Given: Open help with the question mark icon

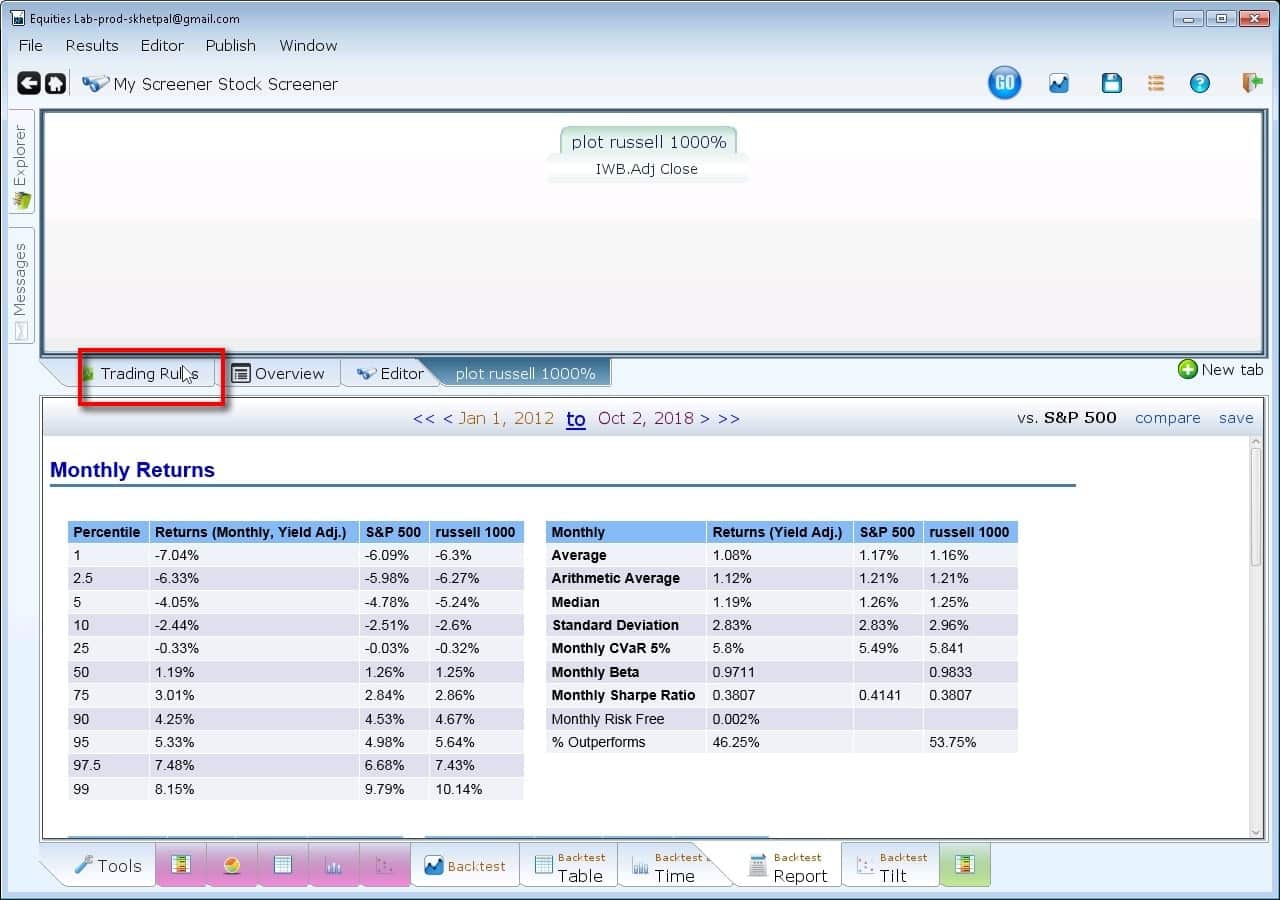Looking at the screenshot, I should [x=1200, y=84].
